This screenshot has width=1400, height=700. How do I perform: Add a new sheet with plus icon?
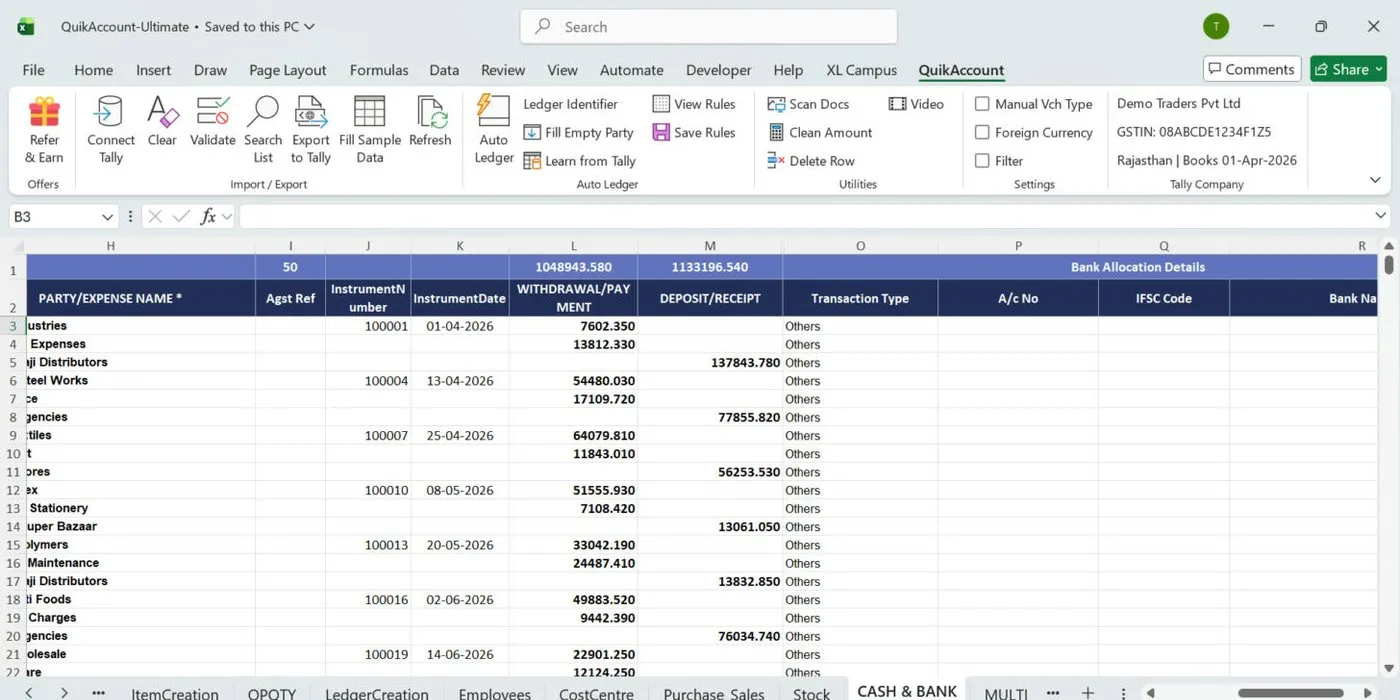click(x=1088, y=692)
